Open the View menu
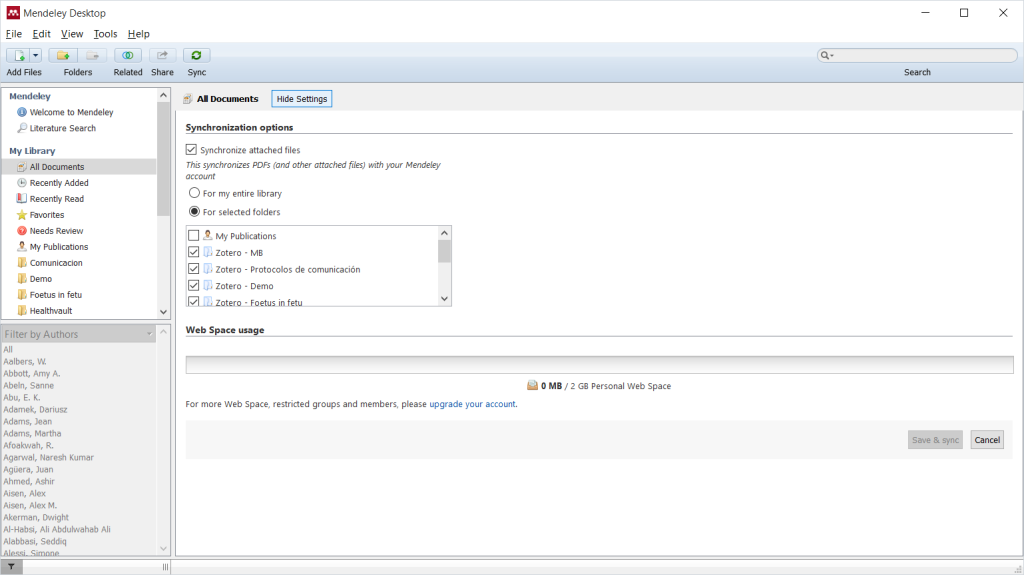 pyautogui.click(x=72, y=34)
